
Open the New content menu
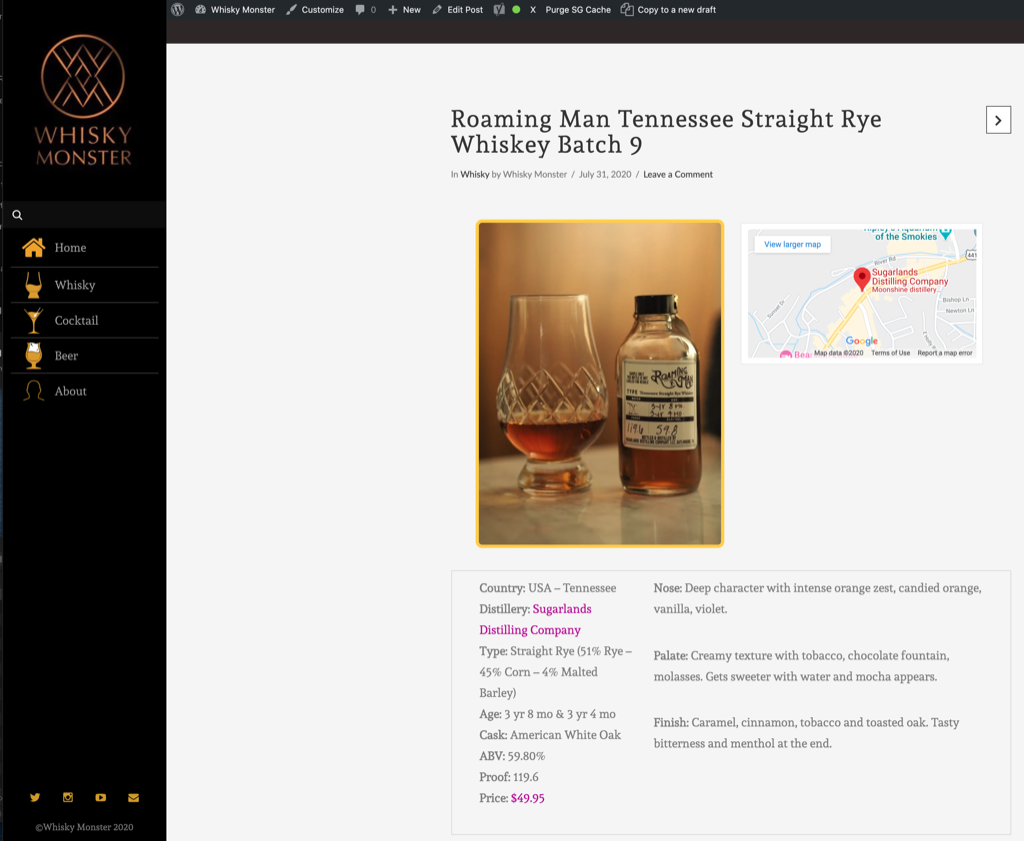pyautogui.click(x=404, y=10)
